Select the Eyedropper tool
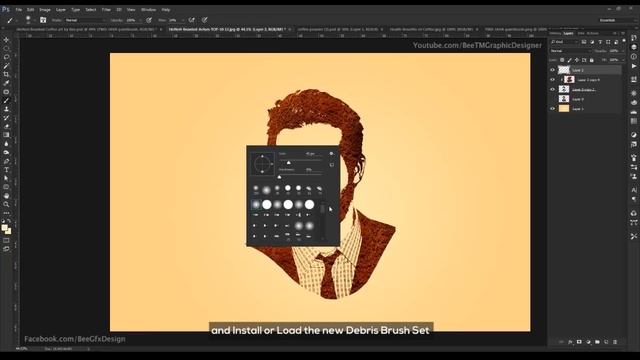640x360 pixels. point(7,83)
